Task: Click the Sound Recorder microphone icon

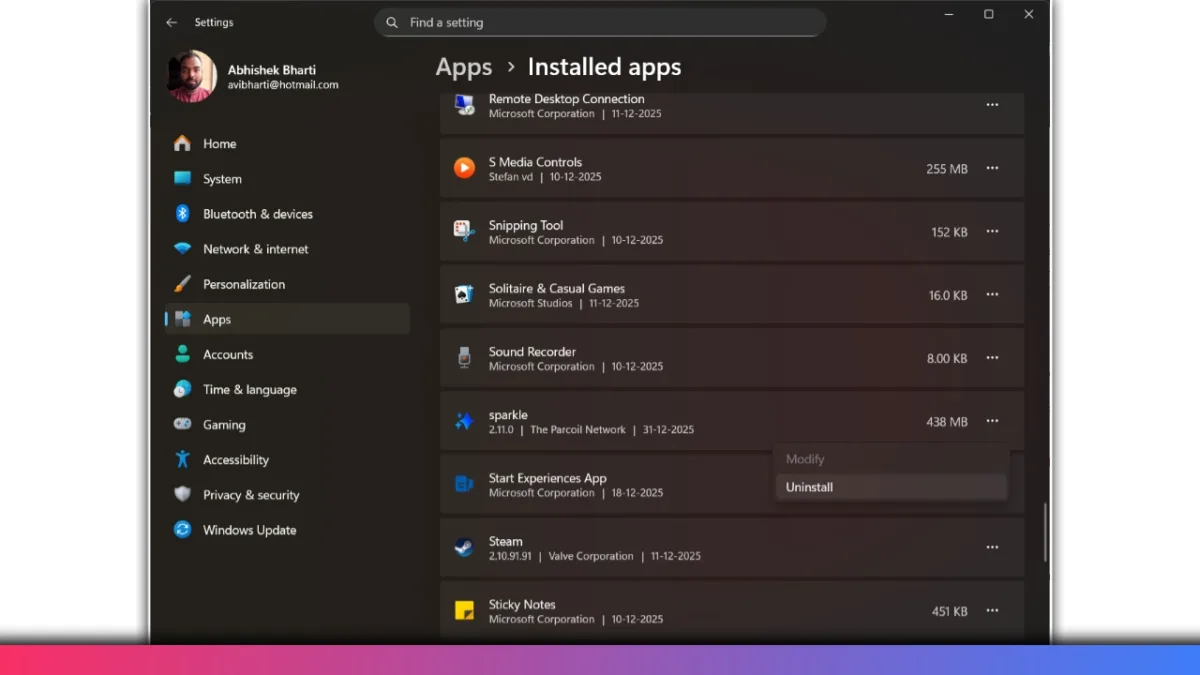Action: [464, 357]
